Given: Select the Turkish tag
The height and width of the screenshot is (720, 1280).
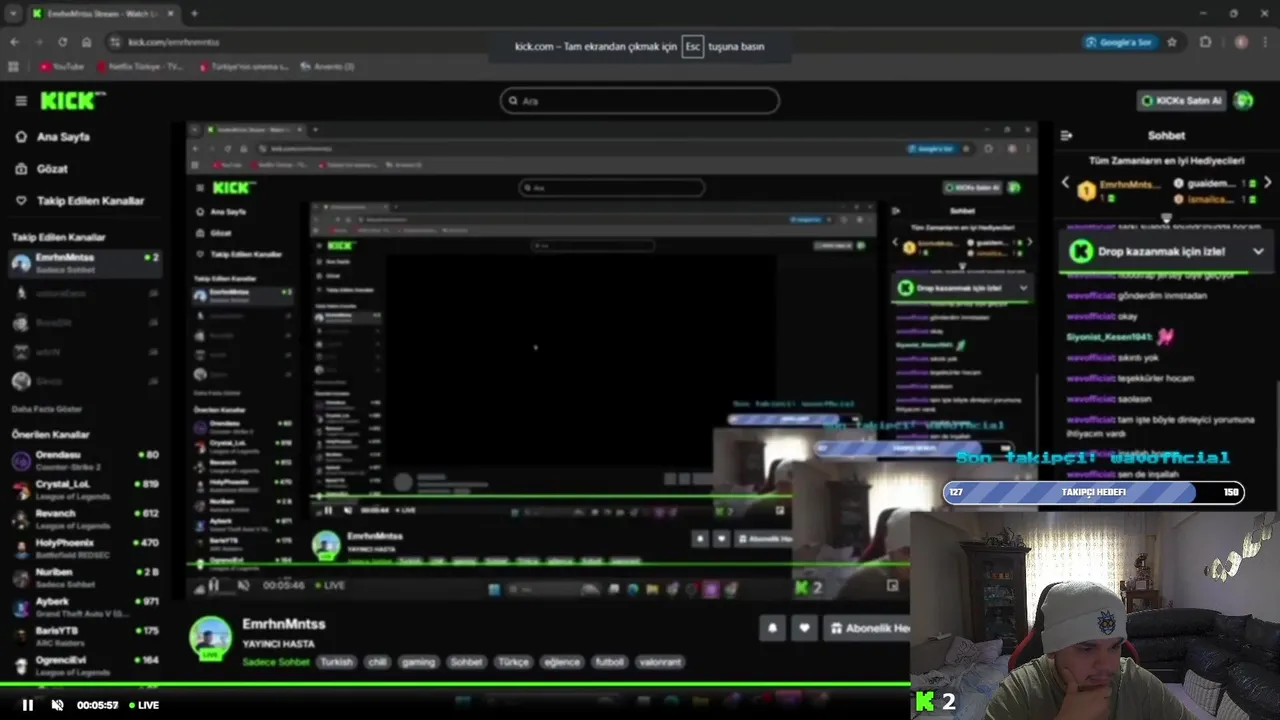Looking at the screenshot, I should pyautogui.click(x=336, y=662).
